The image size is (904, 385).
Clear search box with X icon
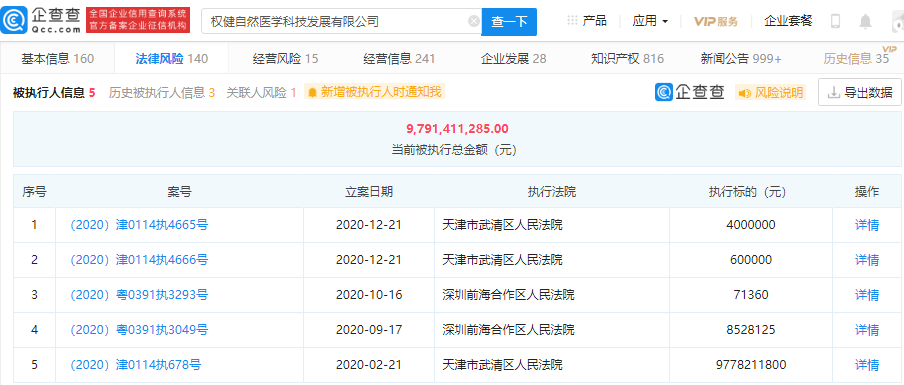(473, 21)
